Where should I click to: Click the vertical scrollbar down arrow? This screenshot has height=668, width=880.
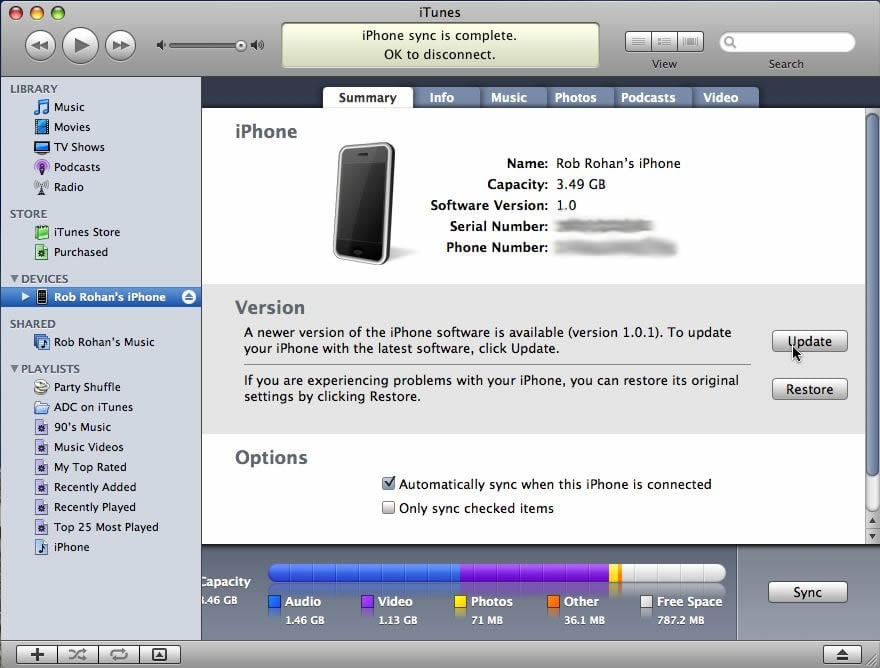point(872,536)
